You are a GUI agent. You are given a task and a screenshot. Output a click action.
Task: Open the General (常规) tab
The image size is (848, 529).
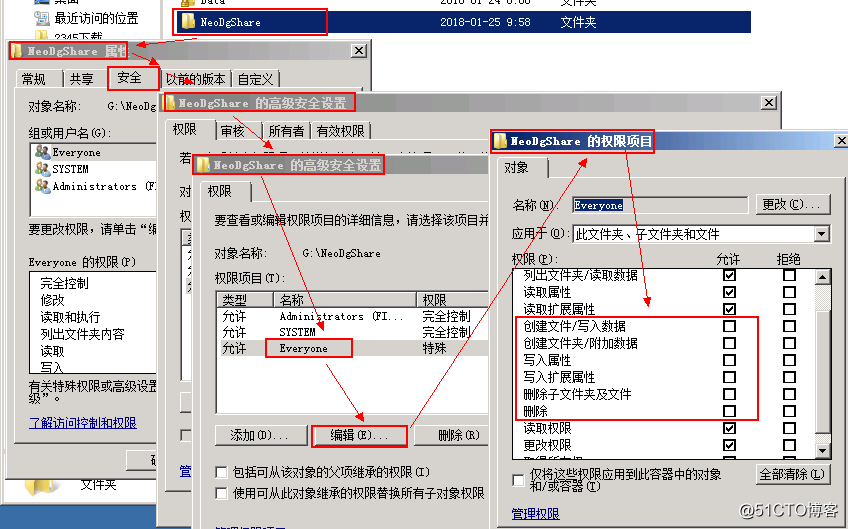(x=34, y=79)
